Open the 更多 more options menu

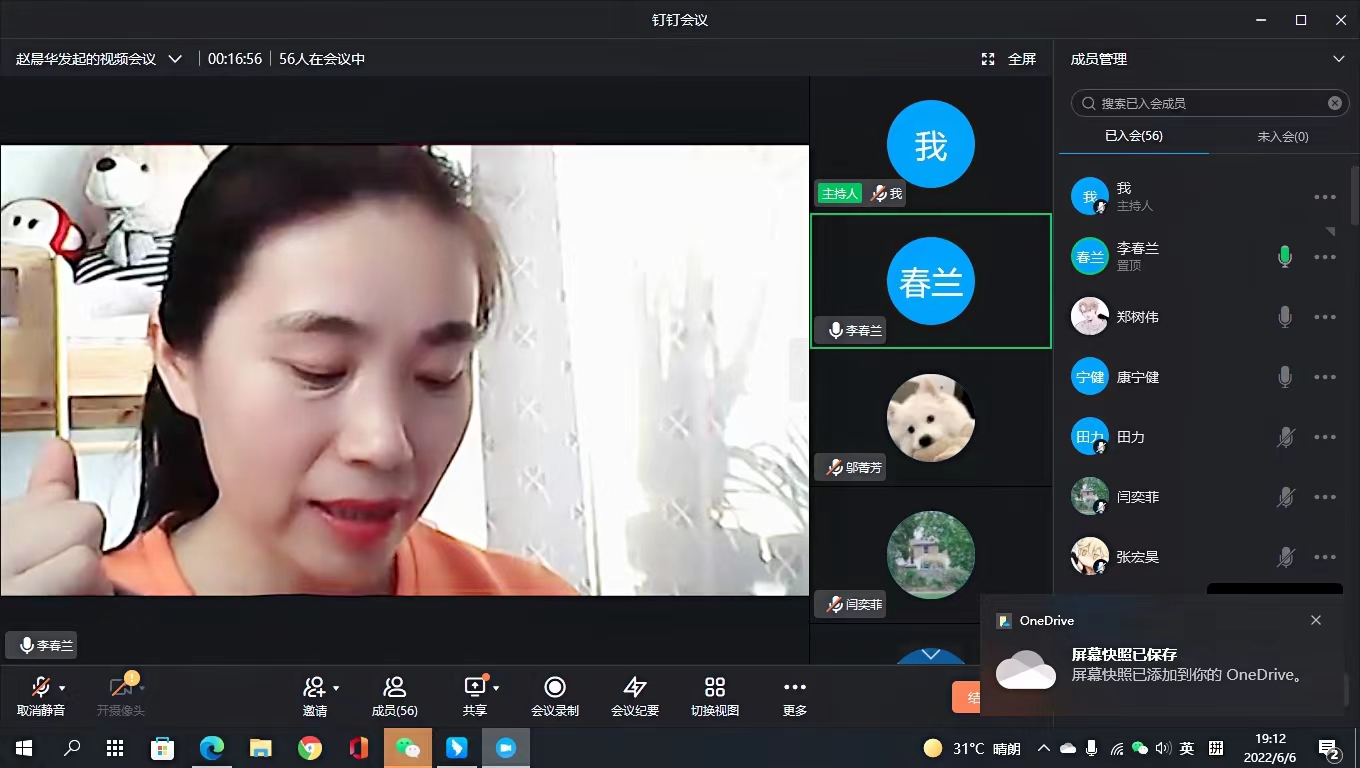point(795,688)
